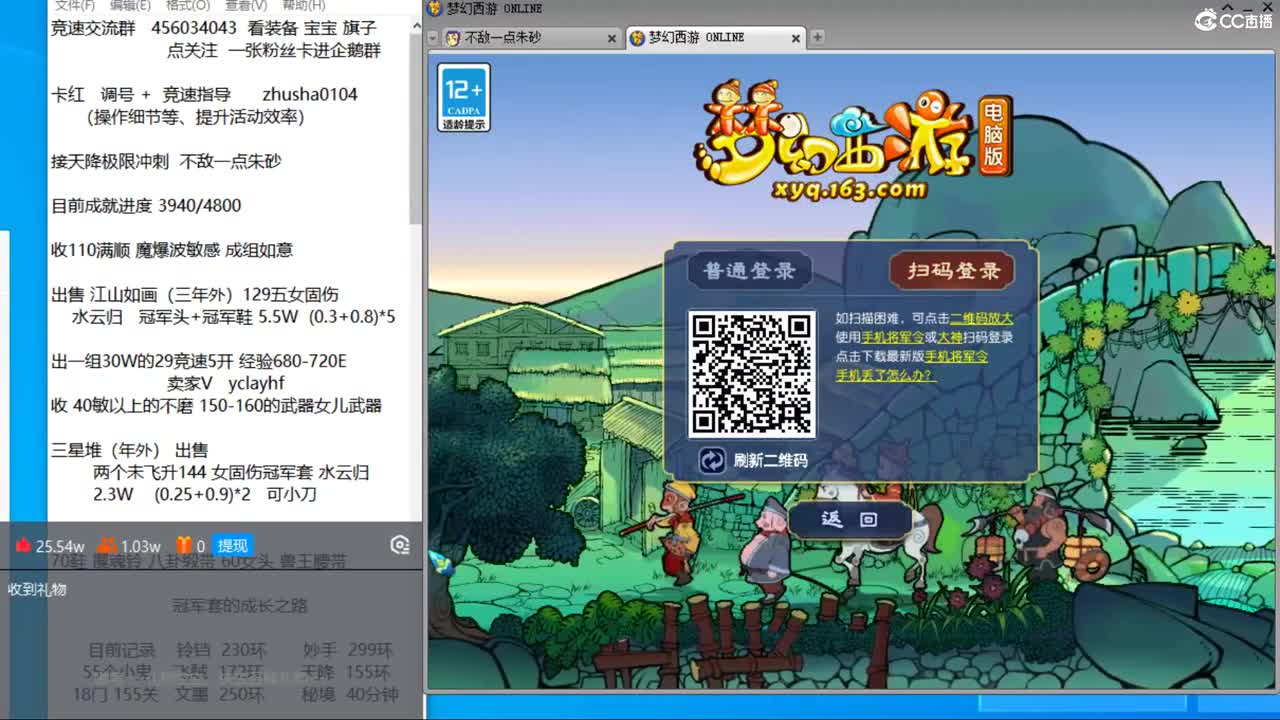Click the 梦幻西游 ONLINE window title text
Image resolution: width=1280 pixels, height=720 pixels.
[496, 9]
